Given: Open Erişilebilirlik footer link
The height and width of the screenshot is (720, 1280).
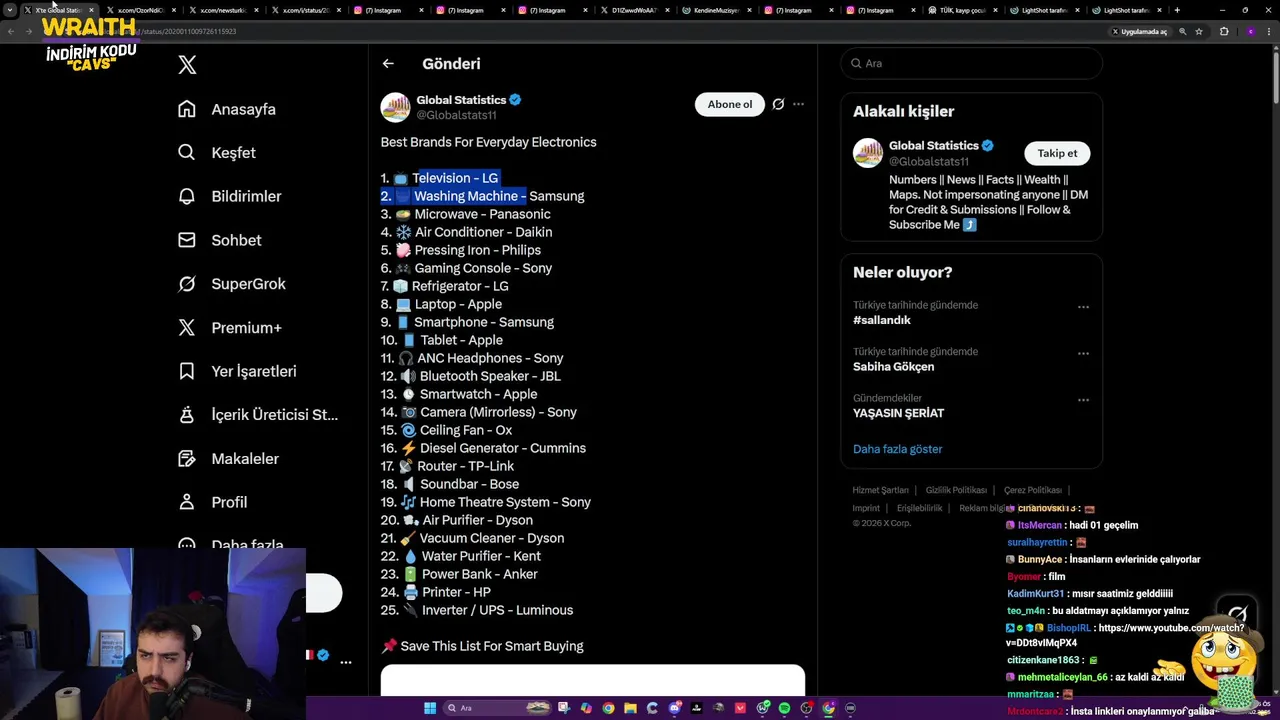Looking at the screenshot, I should [919, 508].
